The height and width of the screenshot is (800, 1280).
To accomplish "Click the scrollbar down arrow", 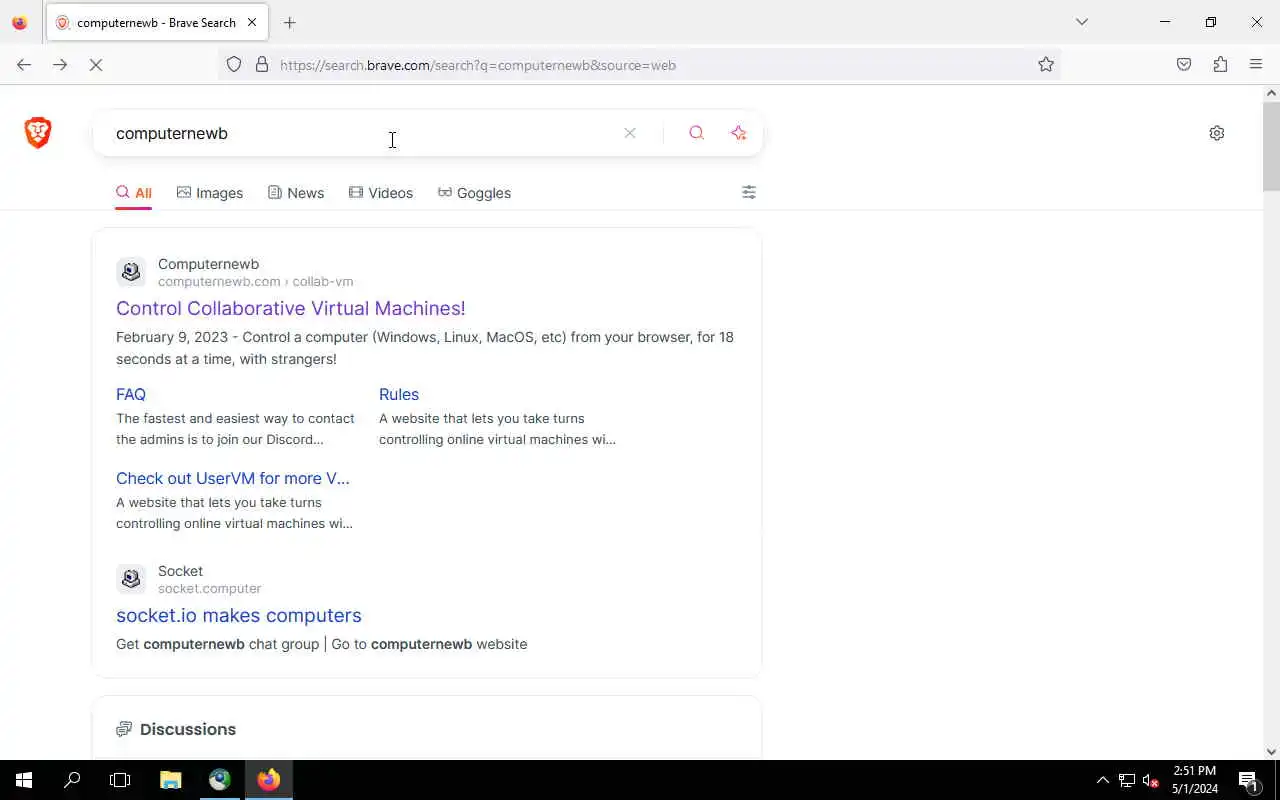I will [x=1271, y=752].
